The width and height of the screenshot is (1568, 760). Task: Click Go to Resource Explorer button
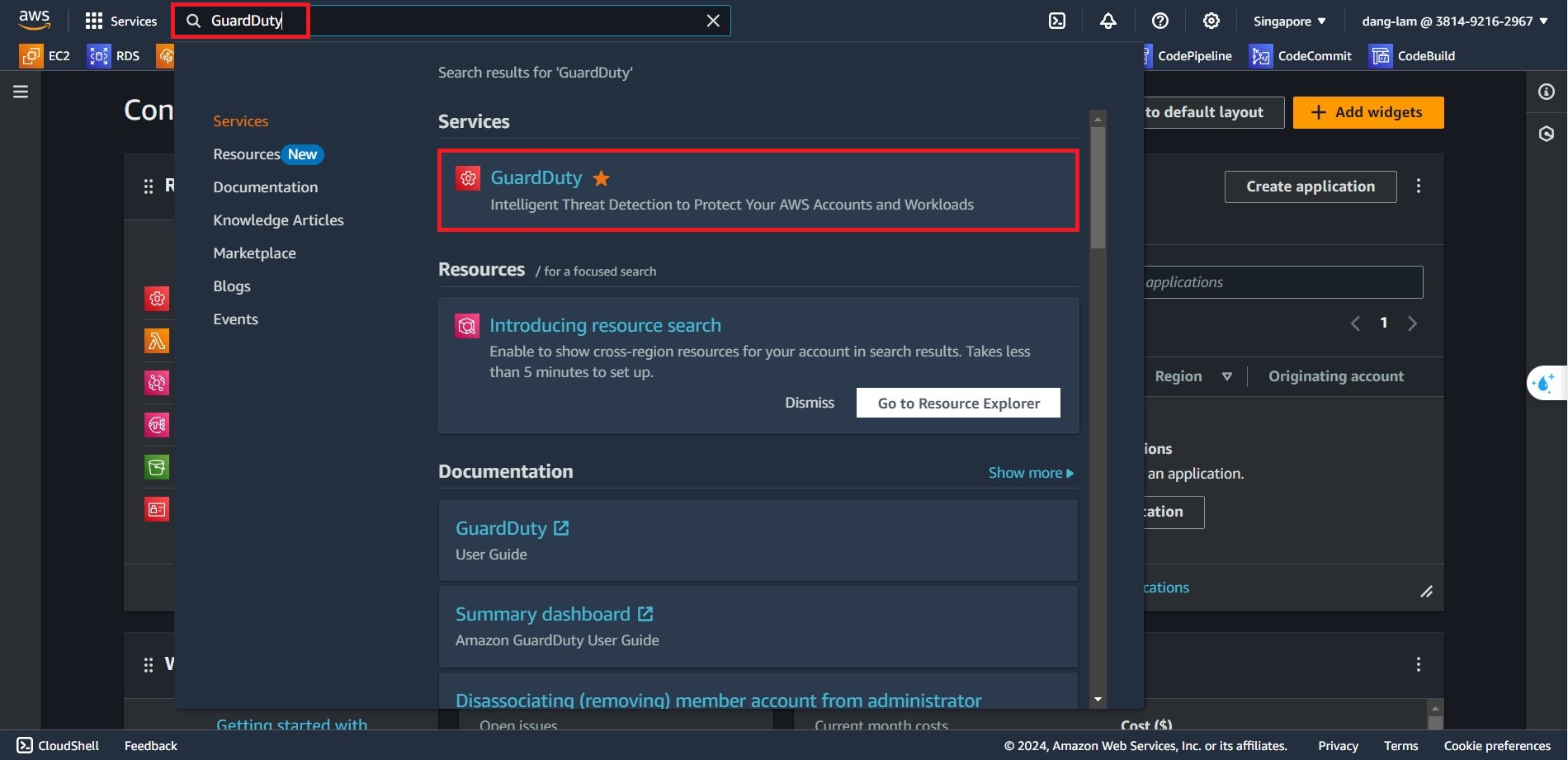[x=958, y=403]
